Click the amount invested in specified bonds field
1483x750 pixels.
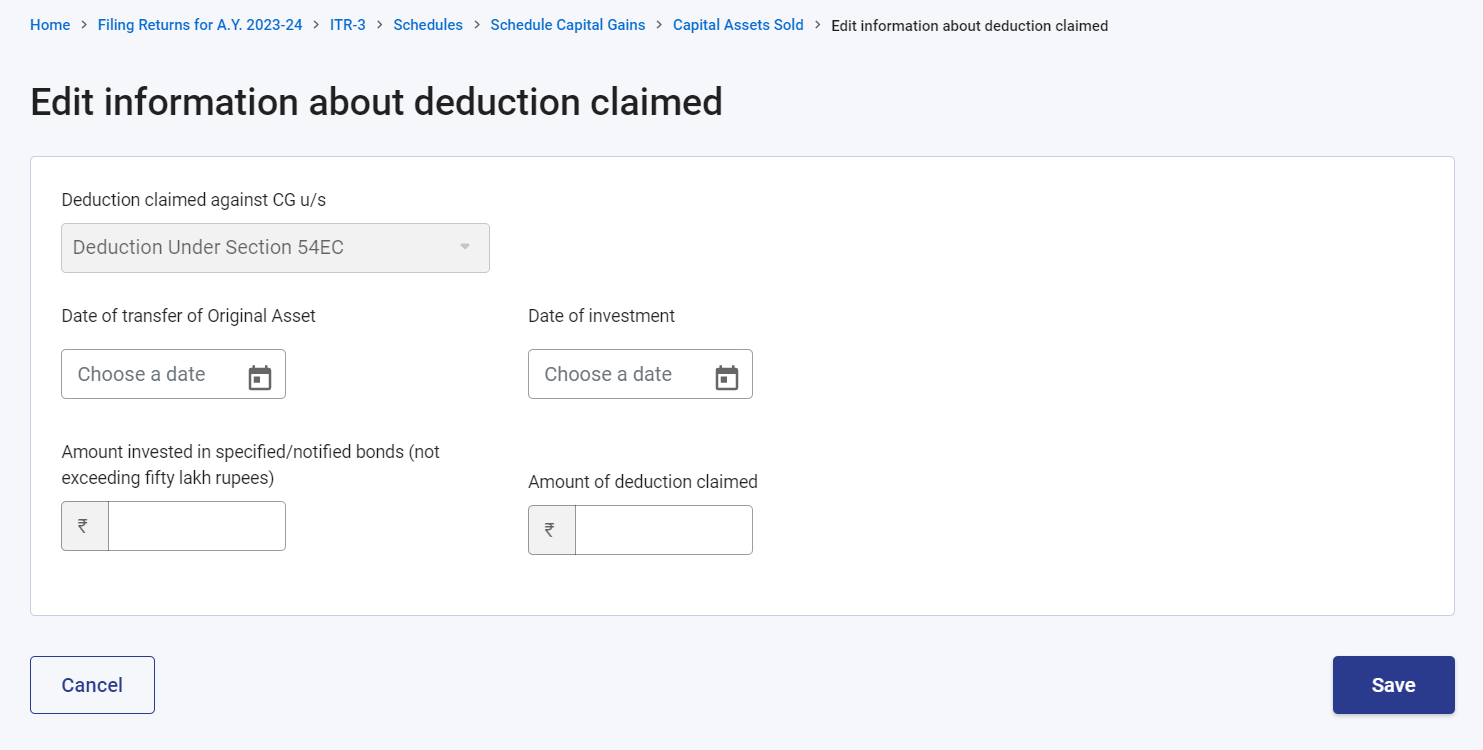(x=197, y=525)
